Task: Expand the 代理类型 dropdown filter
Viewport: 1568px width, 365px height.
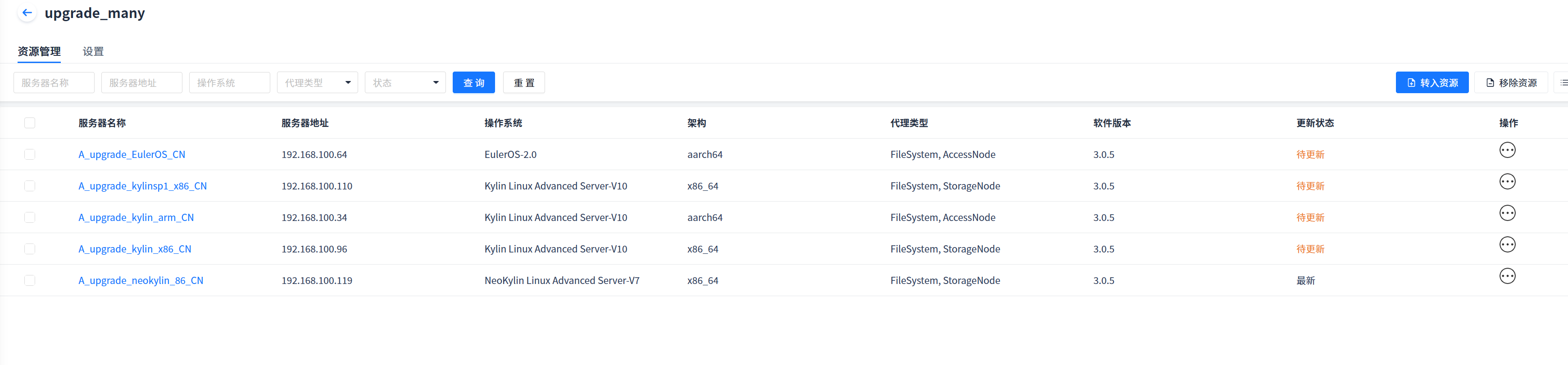Action: click(317, 83)
